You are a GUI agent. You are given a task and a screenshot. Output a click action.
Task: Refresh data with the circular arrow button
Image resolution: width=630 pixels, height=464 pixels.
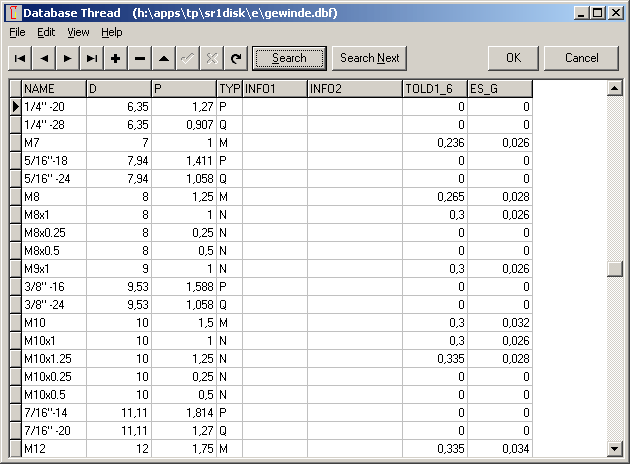click(236, 58)
